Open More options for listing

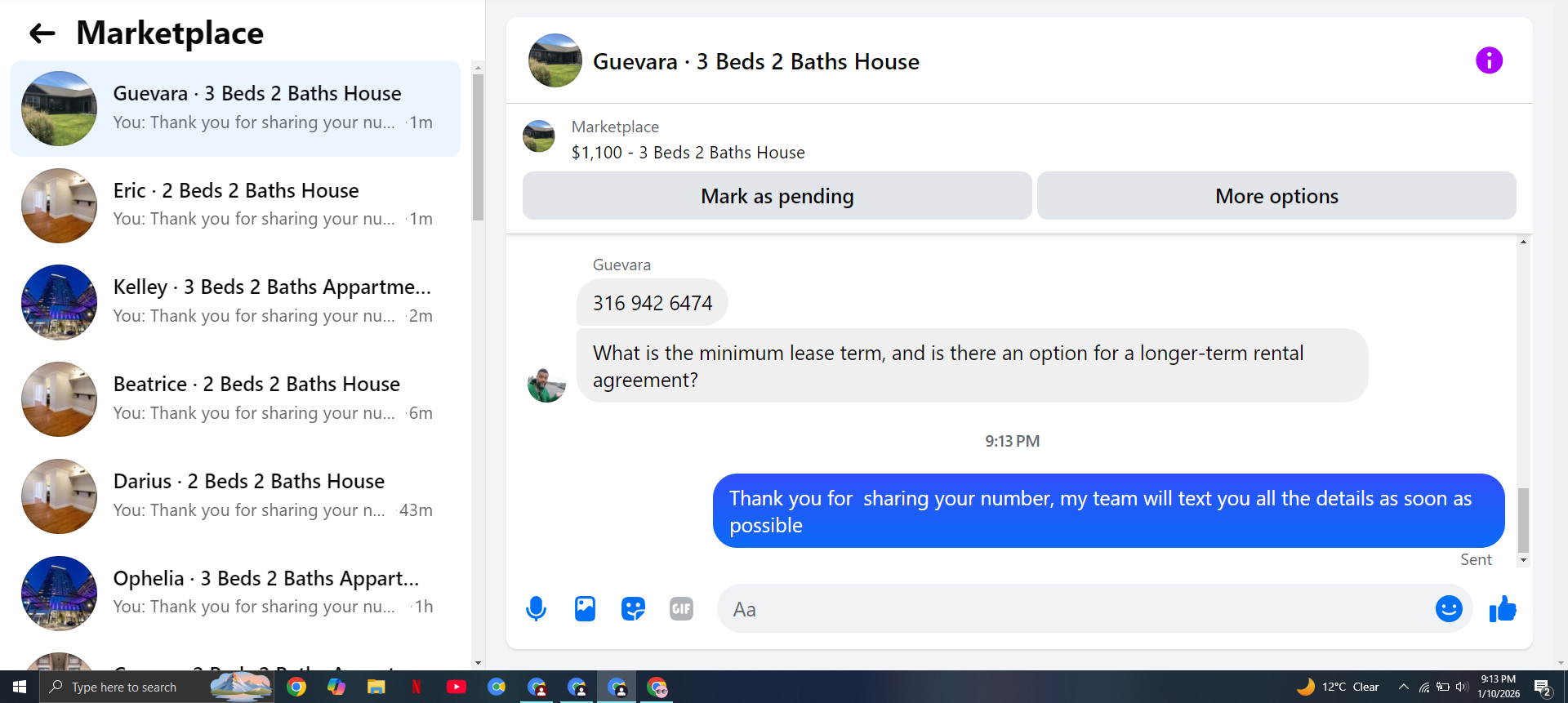coord(1276,196)
